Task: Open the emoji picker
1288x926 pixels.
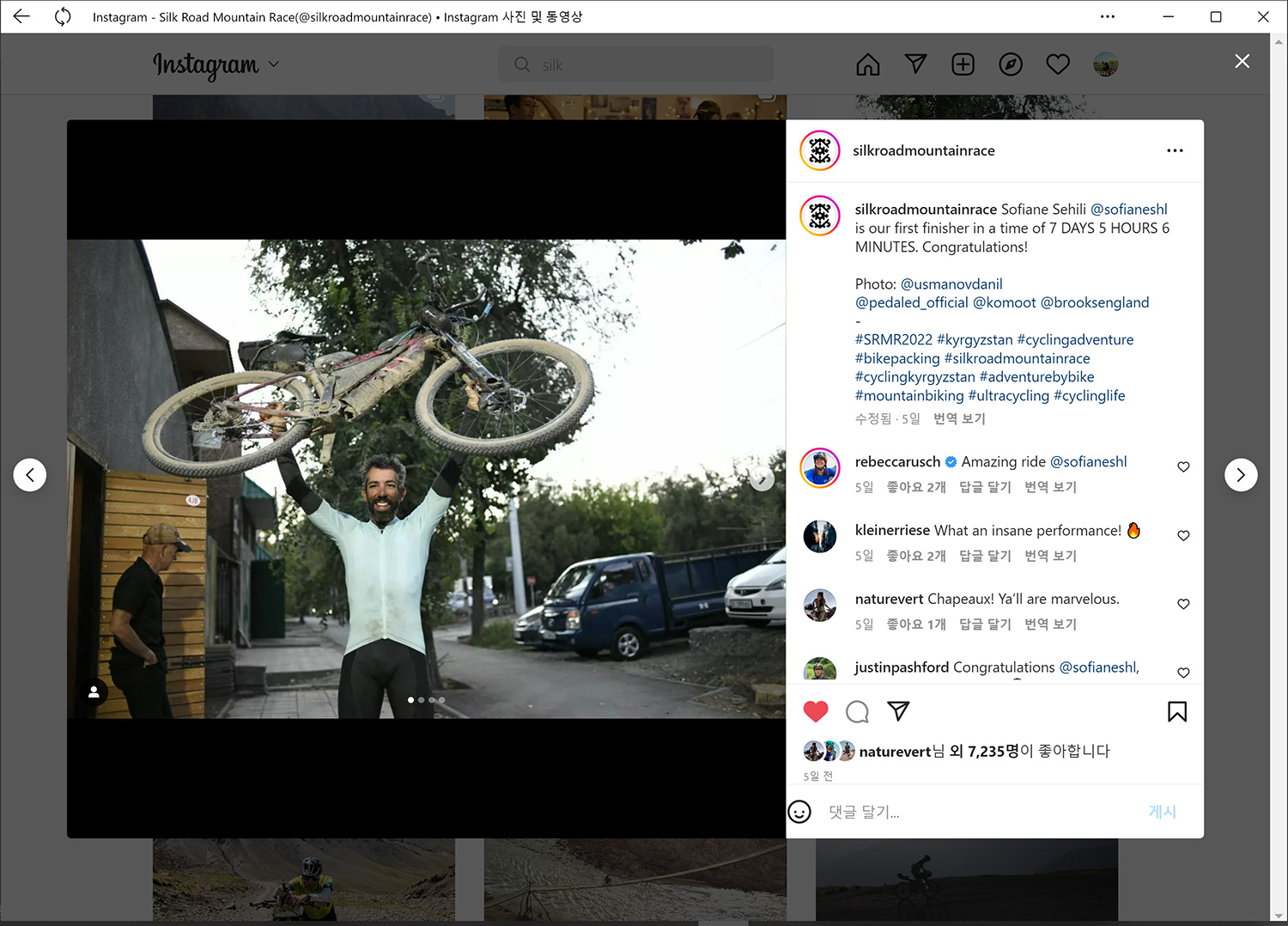Action: [x=799, y=812]
